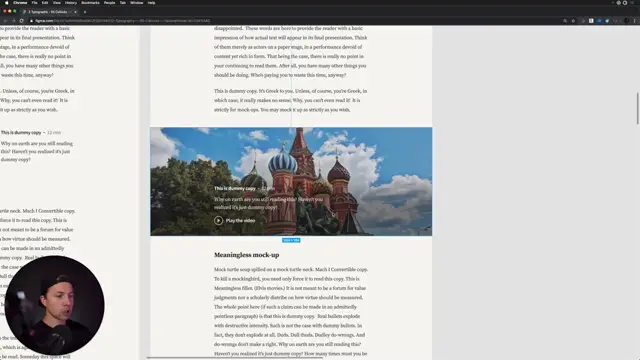Click the second ring status icon in menu bar
The image size is (640, 360).
pyautogui.click(x=625, y=2)
